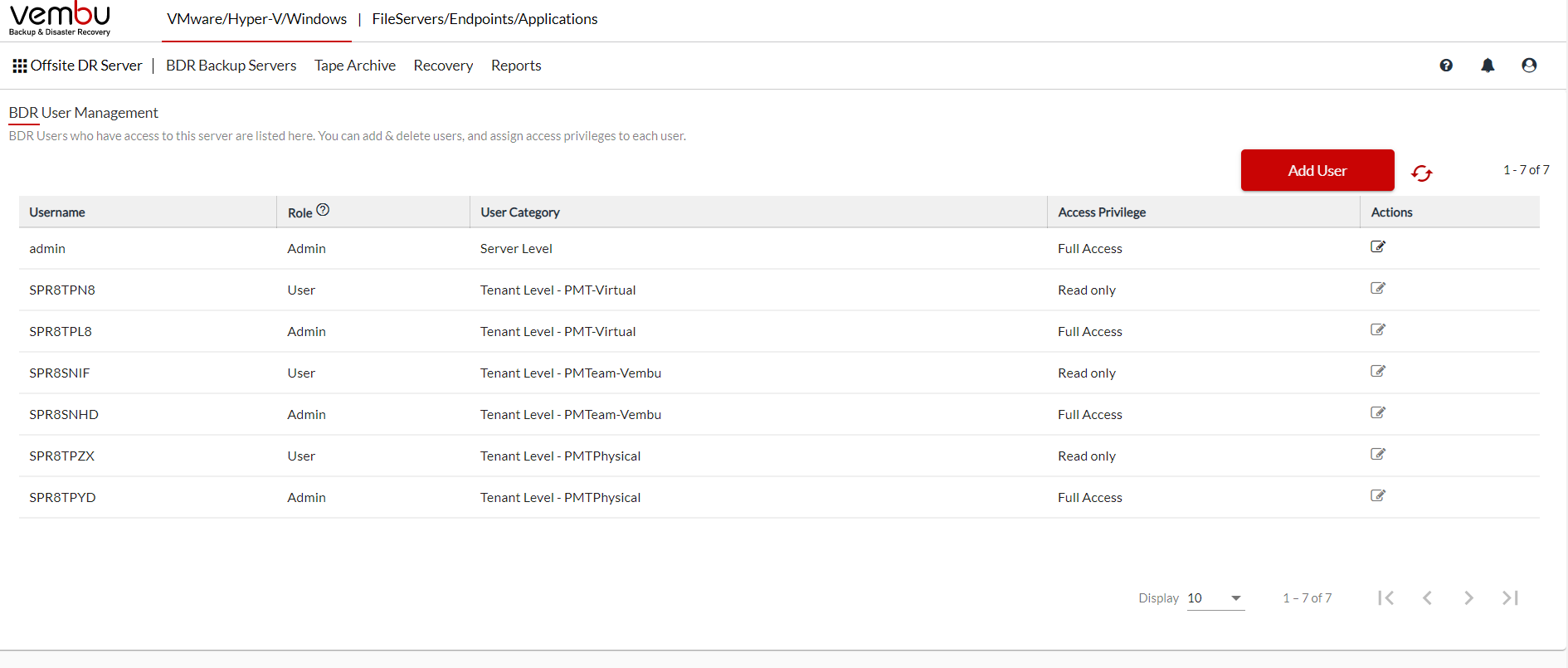Go to next page of results
Screen dimensions: 1568x668
click(x=1468, y=597)
